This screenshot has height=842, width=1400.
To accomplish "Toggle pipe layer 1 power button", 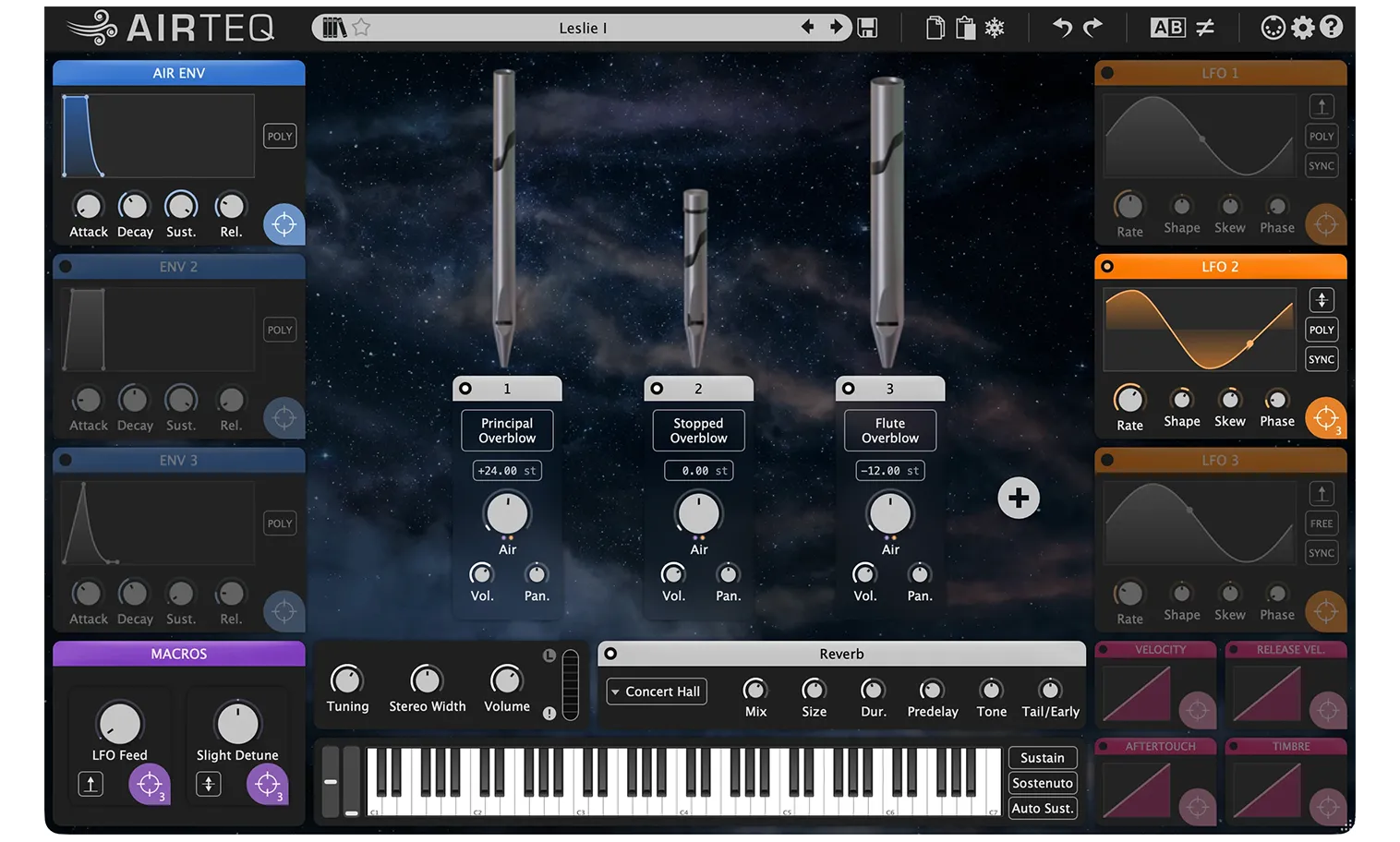I will [x=465, y=389].
